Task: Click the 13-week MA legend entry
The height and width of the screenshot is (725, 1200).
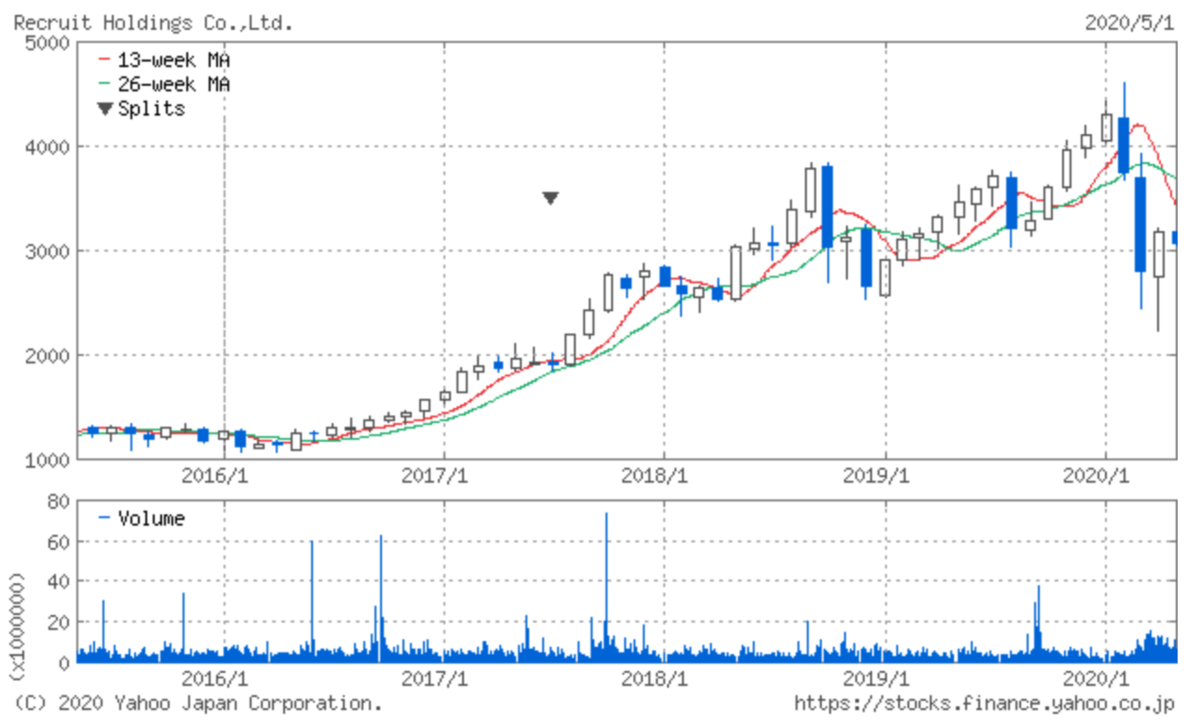Action: point(163,60)
